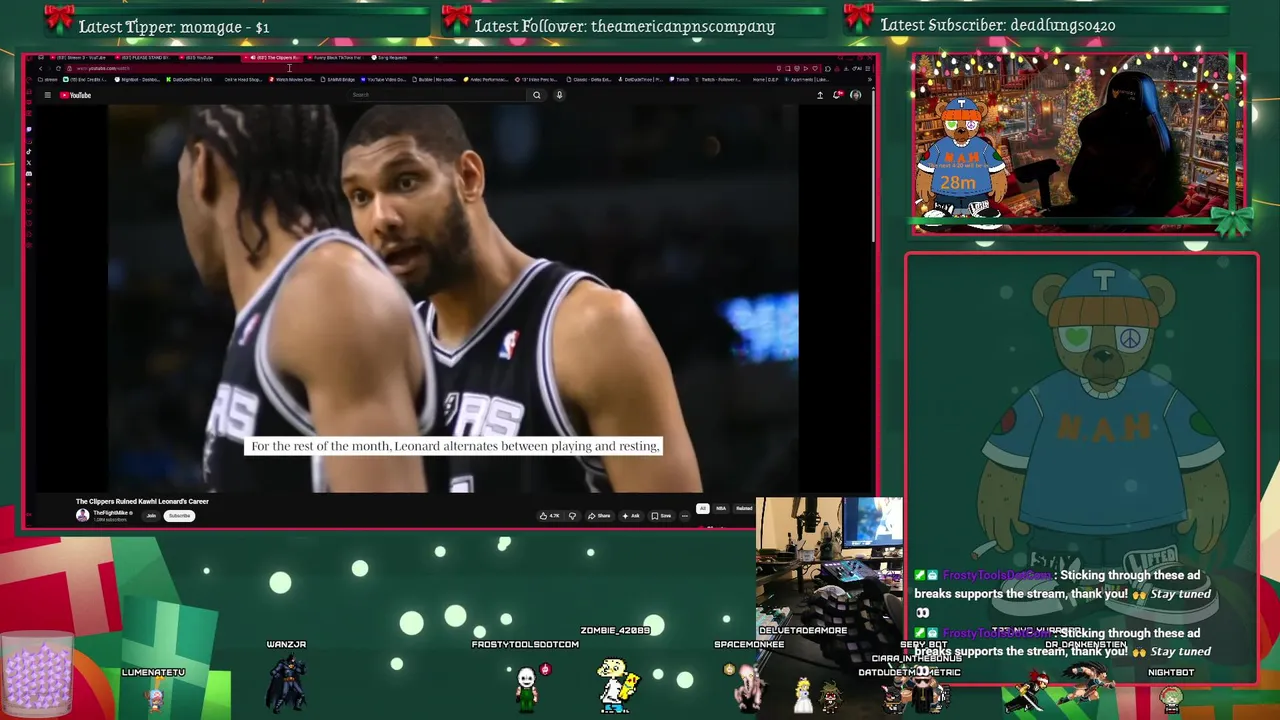Open more actions ellipsis under video

685,516
